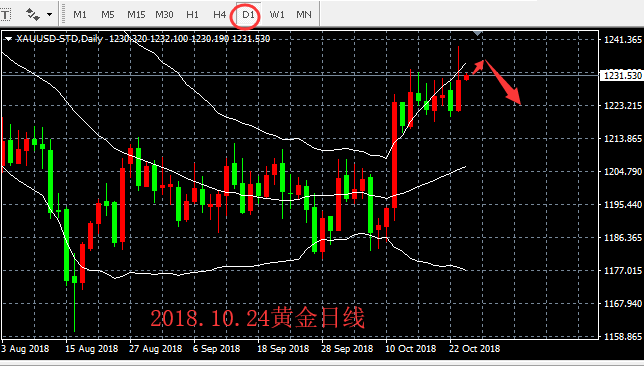Select the M30 timeframe button
The height and width of the screenshot is (366, 644).
pos(164,15)
